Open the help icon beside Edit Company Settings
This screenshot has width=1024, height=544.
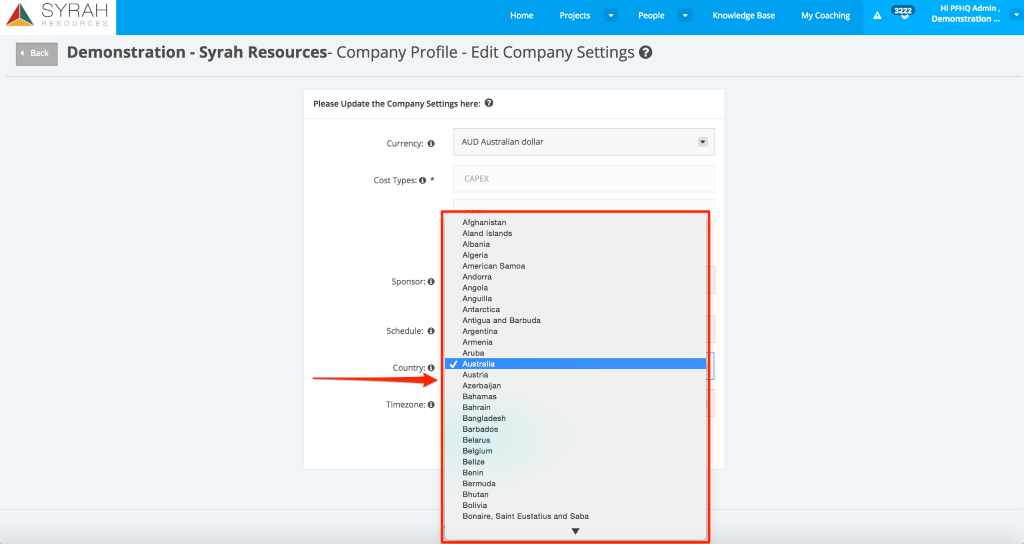[x=645, y=52]
